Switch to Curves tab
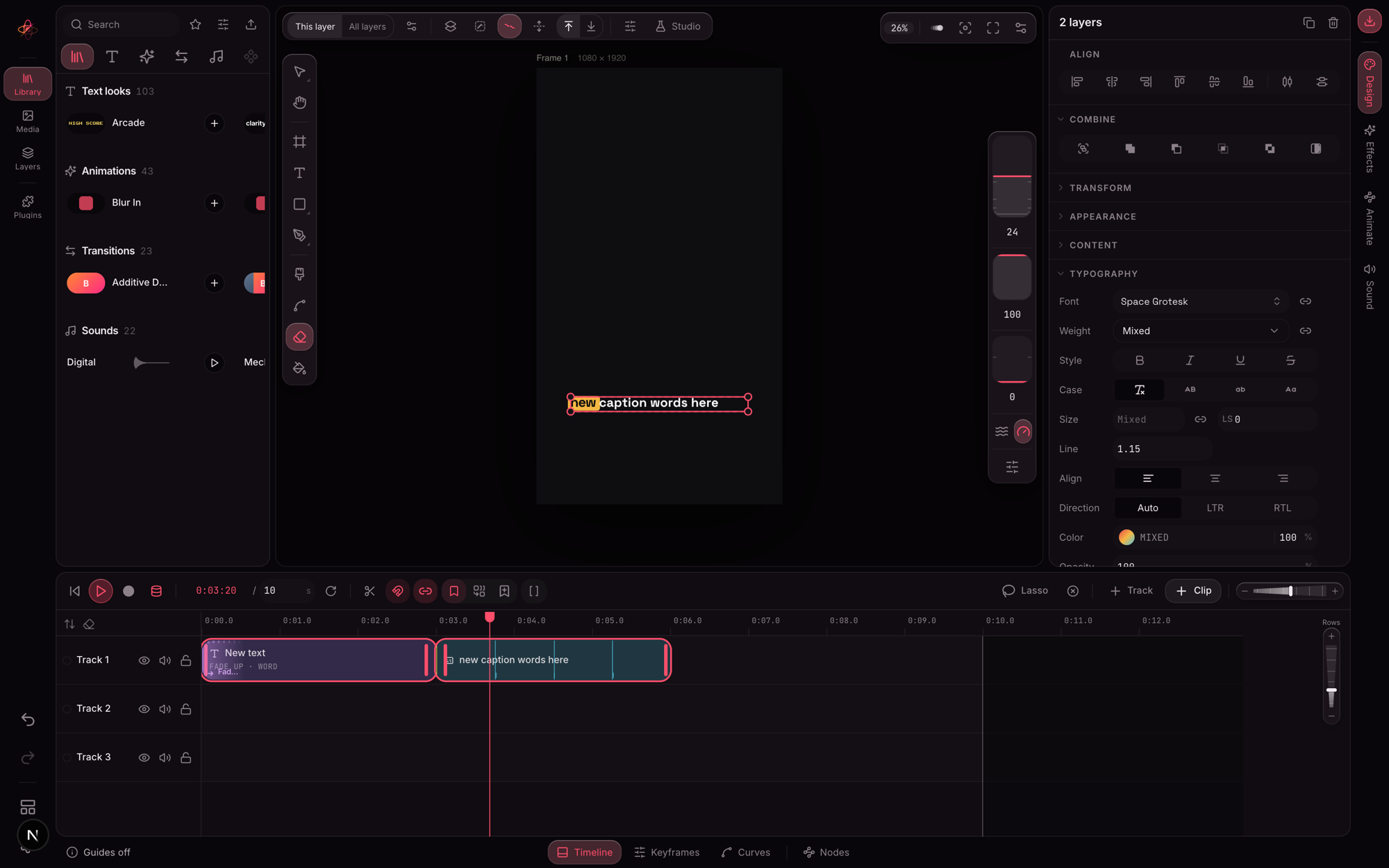 [x=746, y=852]
